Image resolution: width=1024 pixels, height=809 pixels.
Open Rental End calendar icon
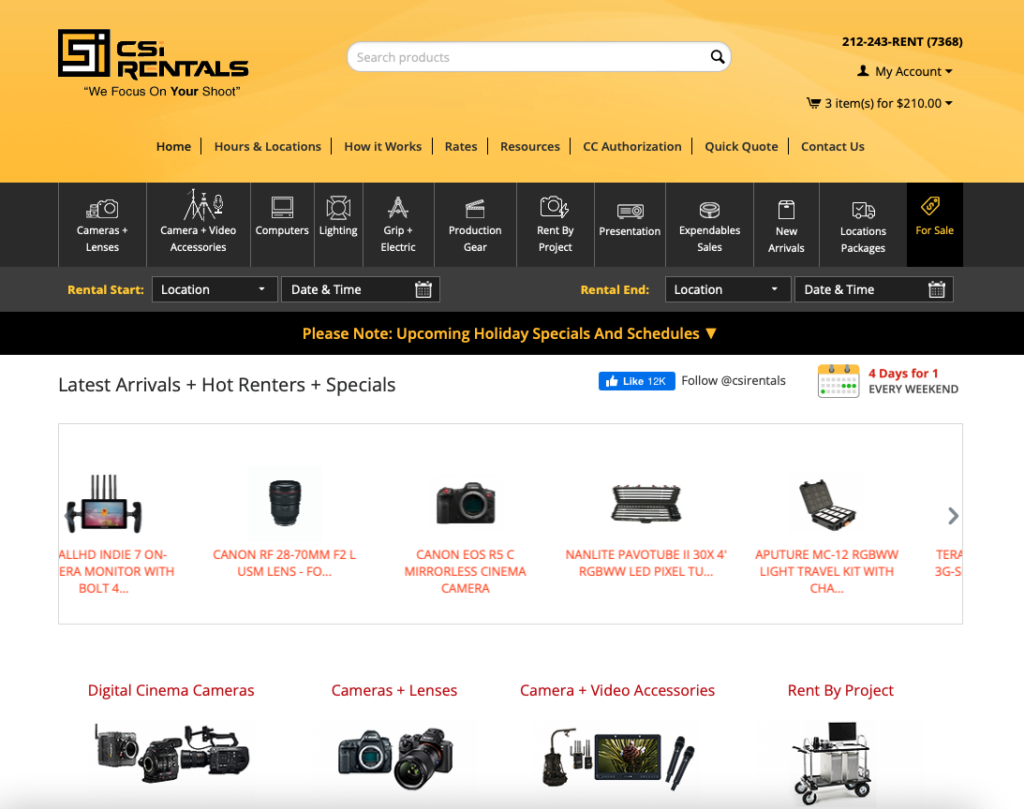(936, 289)
